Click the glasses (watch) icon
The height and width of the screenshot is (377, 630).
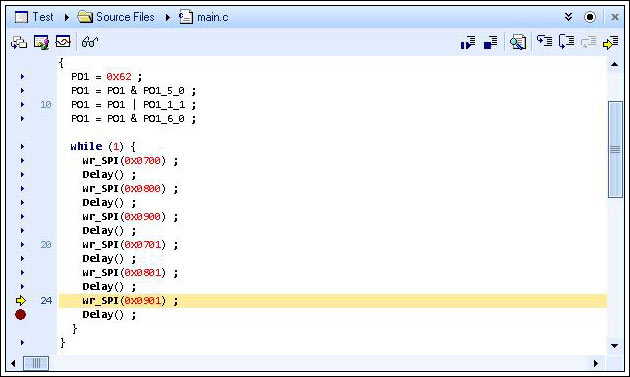(x=90, y=41)
